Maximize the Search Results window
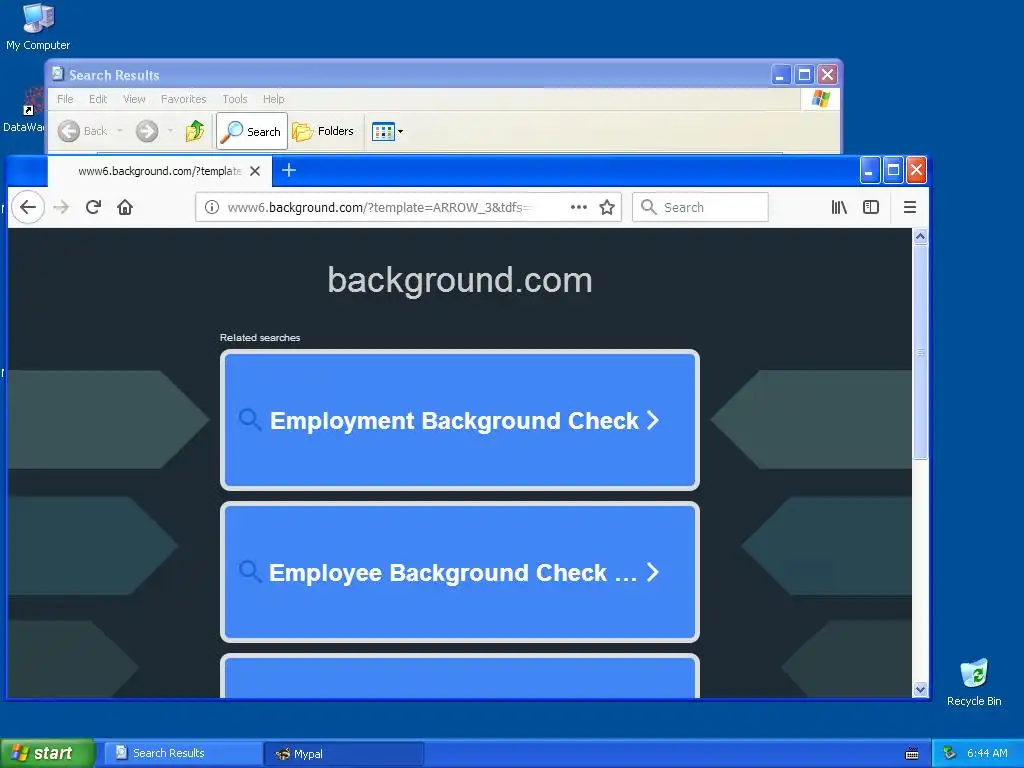The height and width of the screenshot is (768, 1024). [804, 74]
